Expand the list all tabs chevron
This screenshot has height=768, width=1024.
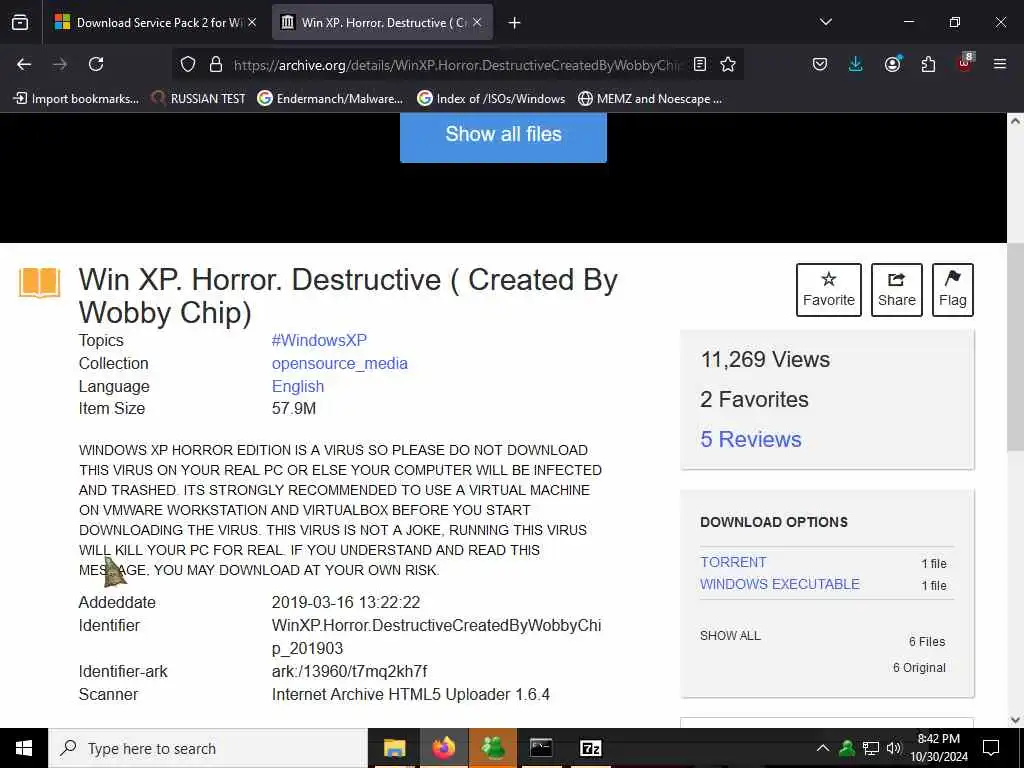point(825,22)
